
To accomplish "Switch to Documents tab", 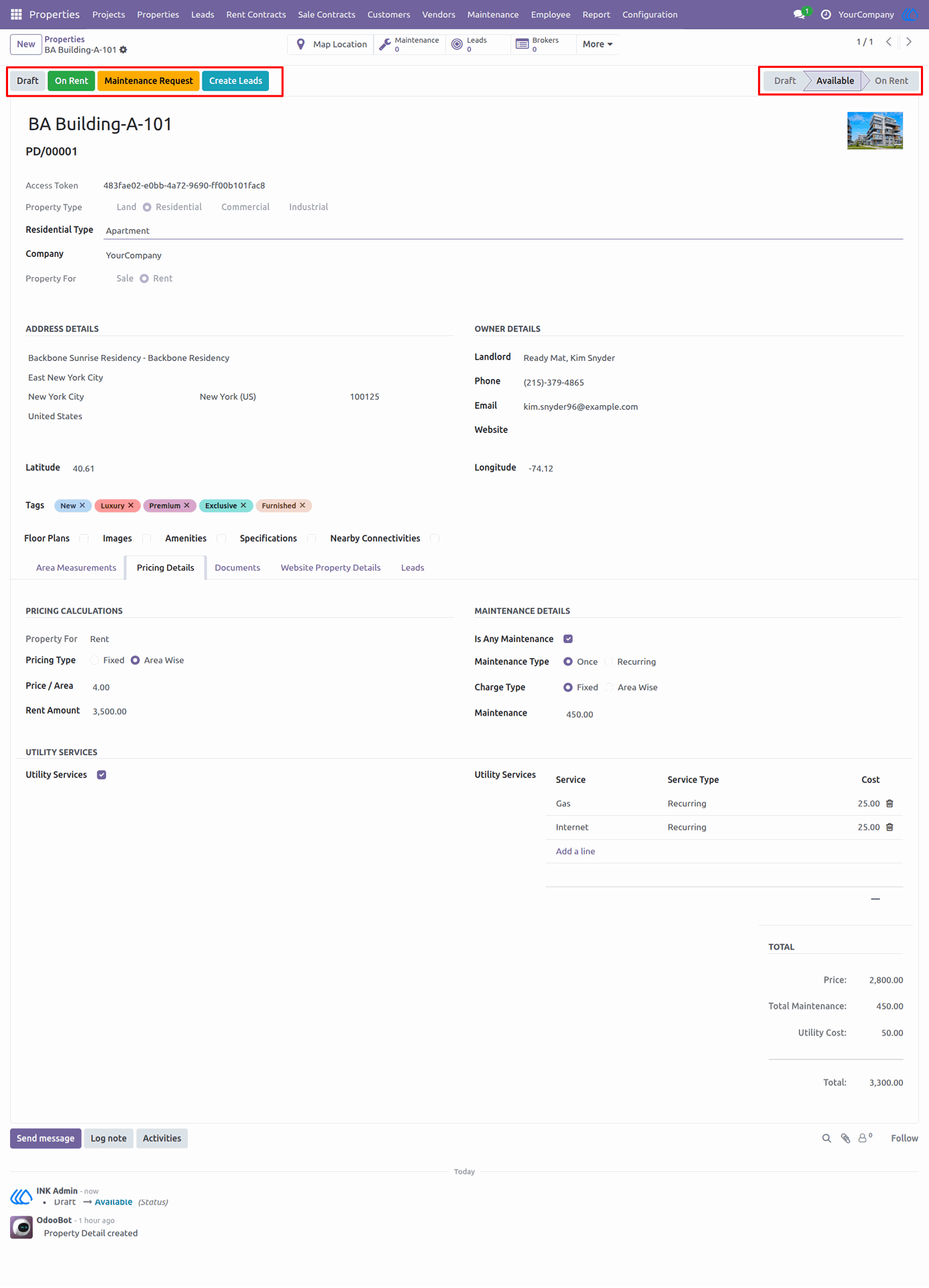I will point(237,568).
